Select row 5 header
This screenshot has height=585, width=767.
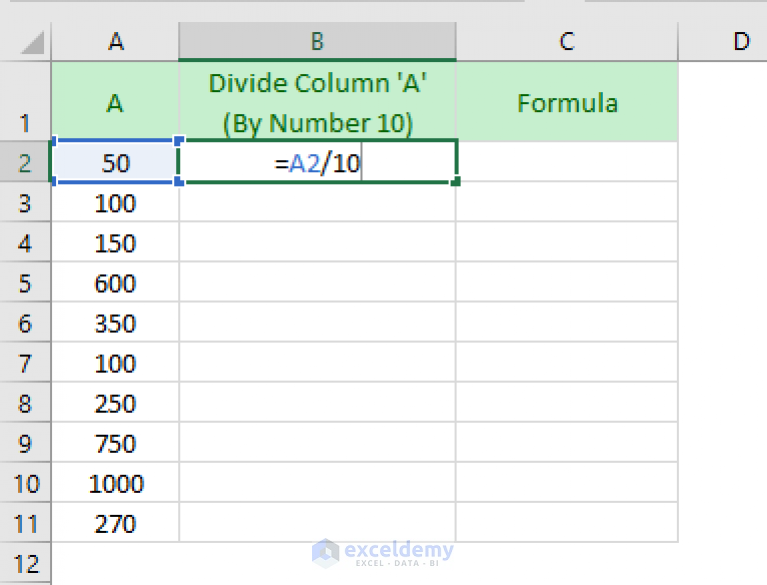[x=25, y=282]
